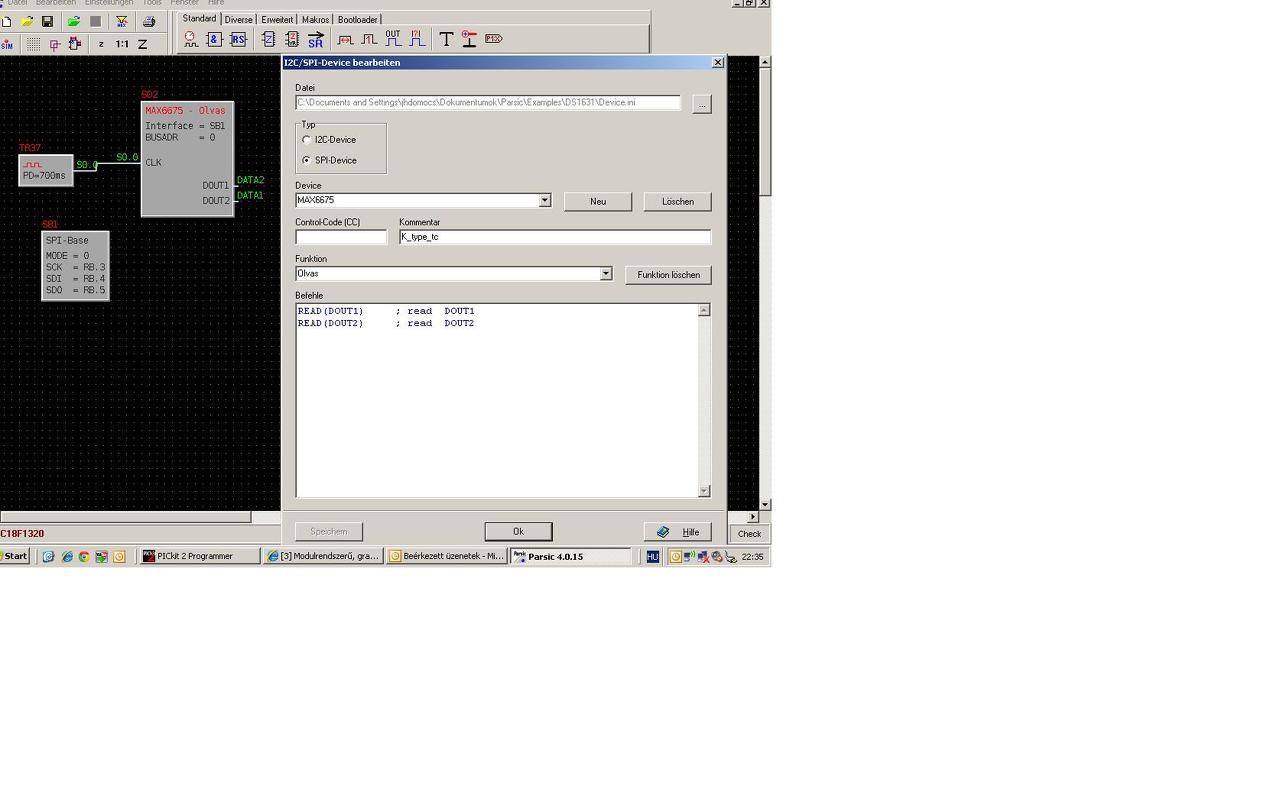This screenshot has width=1280, height=808.
Task: Click the Löschen button to delete device
Action: 677,202
